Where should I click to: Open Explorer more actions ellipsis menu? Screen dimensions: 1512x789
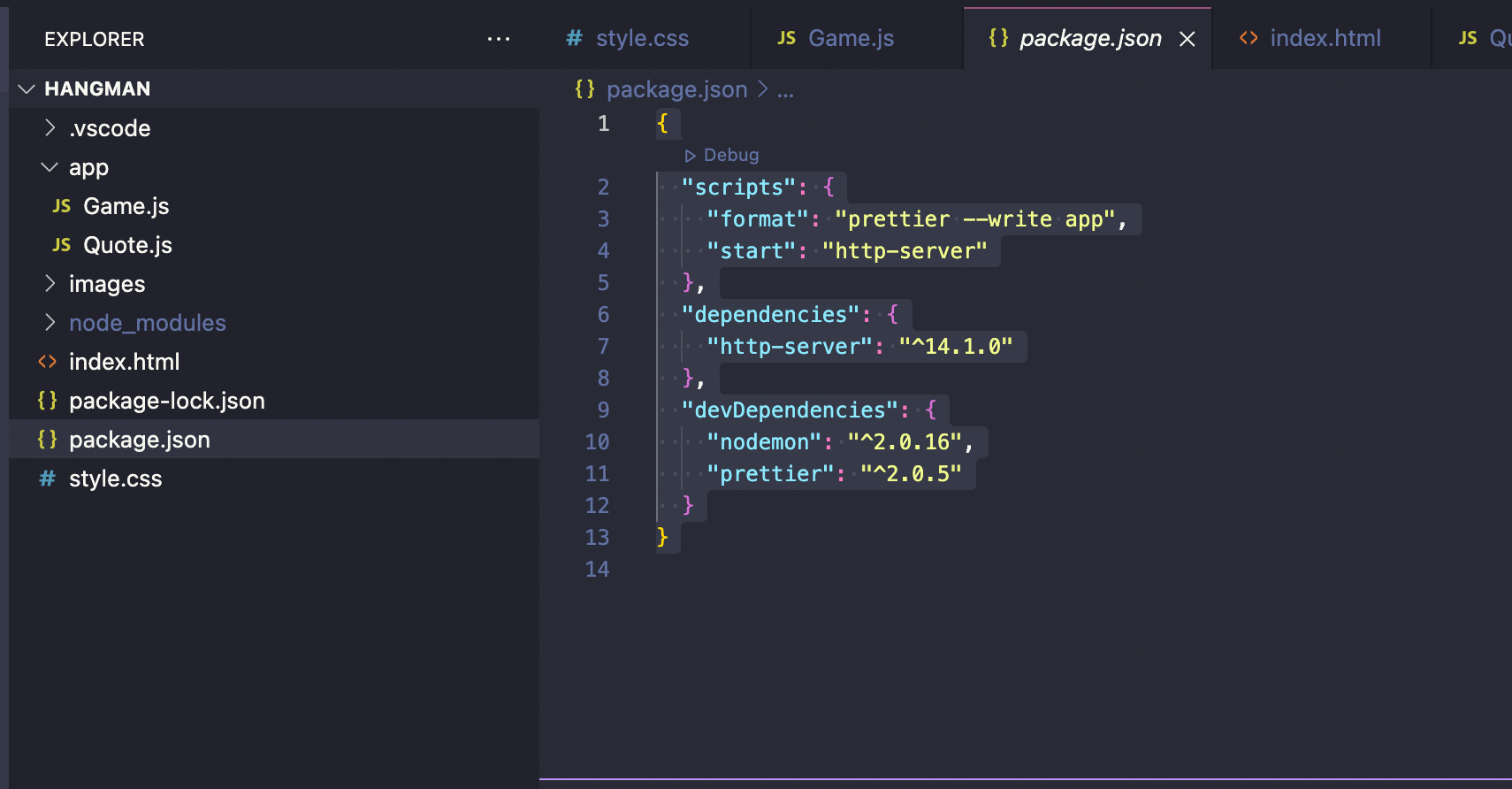click(x=499, y=39)
